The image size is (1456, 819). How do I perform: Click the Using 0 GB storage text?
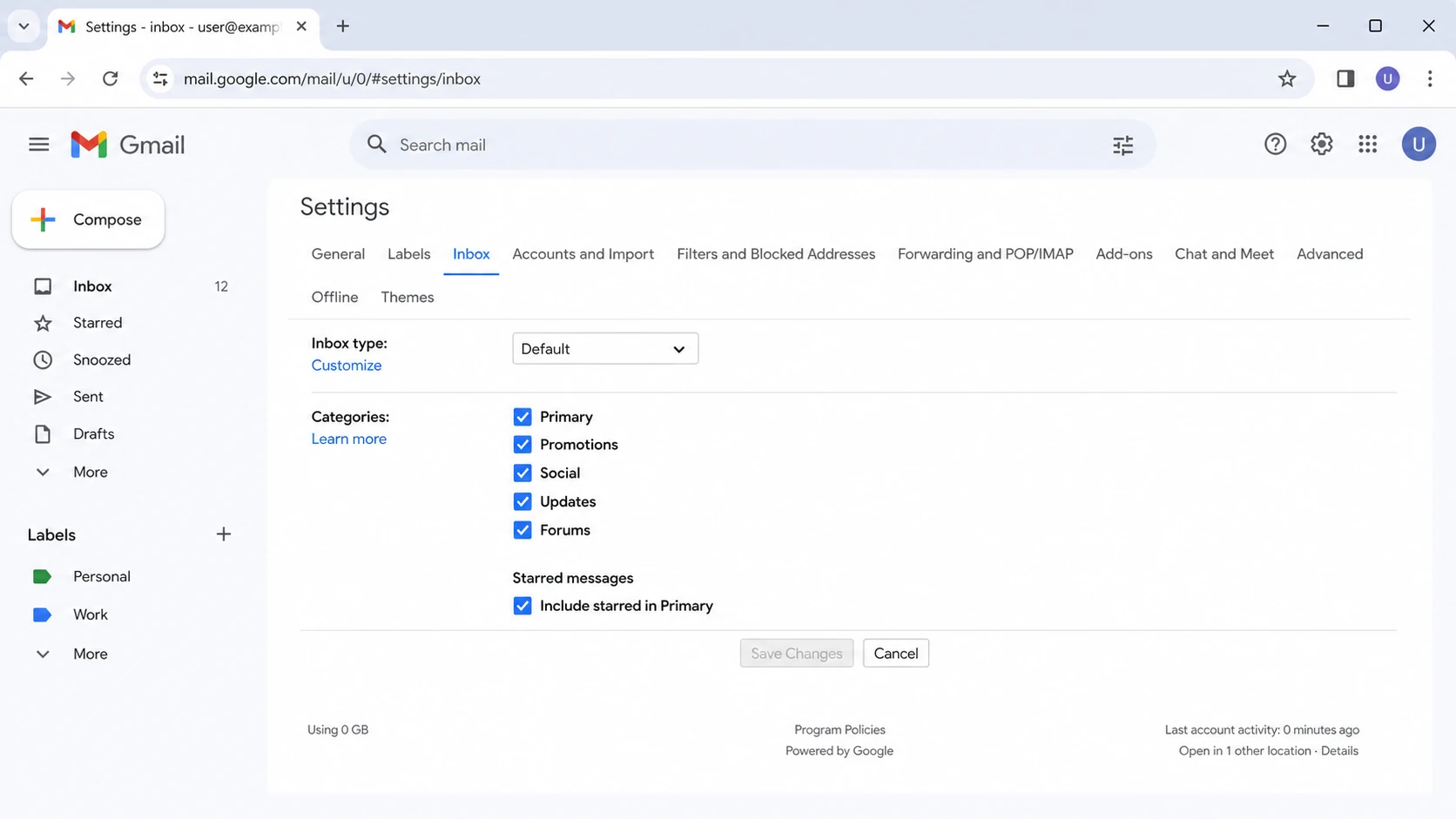click(338, 730)
